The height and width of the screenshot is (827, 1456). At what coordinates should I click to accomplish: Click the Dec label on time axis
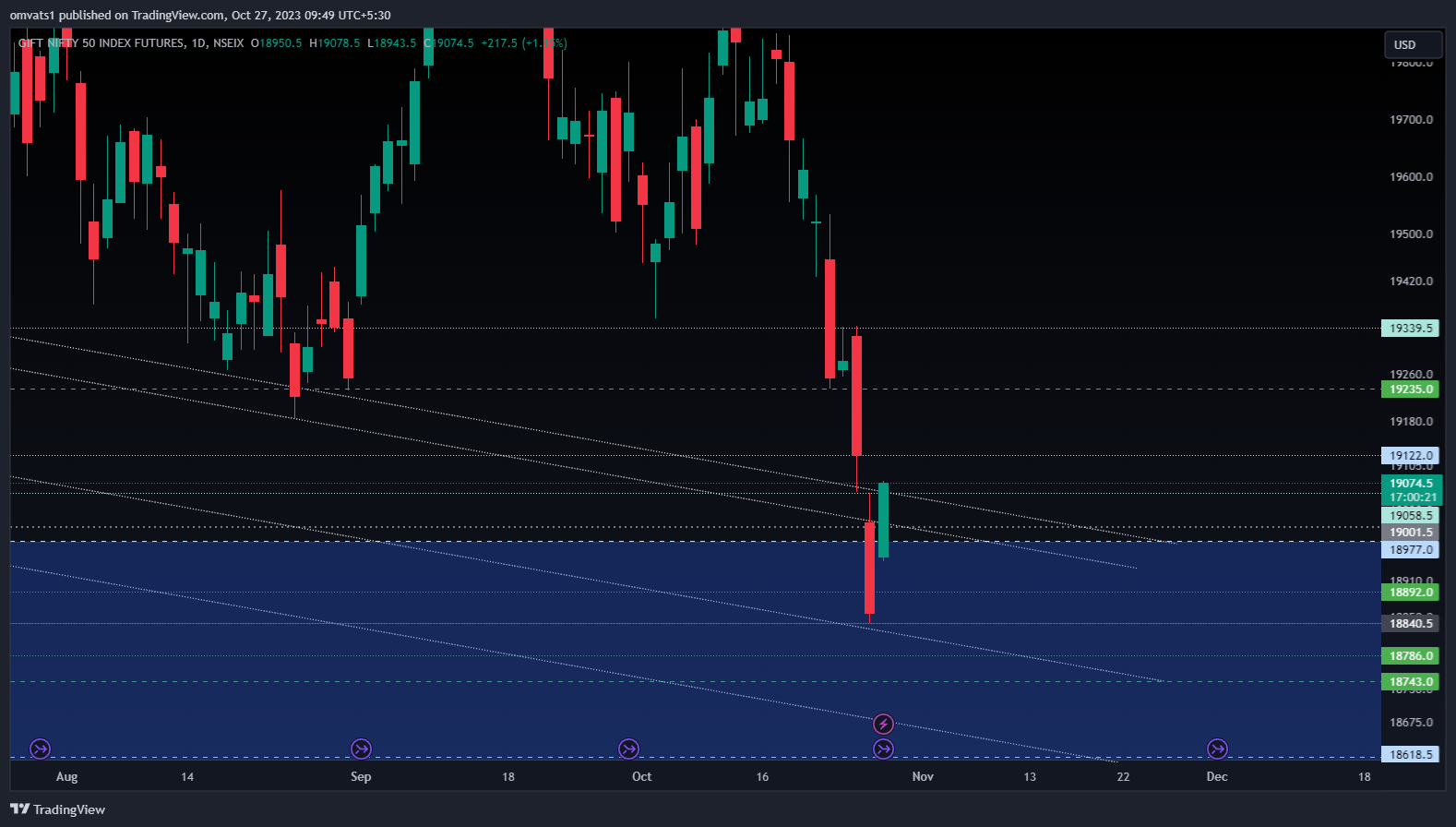pyautogui.click(x=1217, y=776)
